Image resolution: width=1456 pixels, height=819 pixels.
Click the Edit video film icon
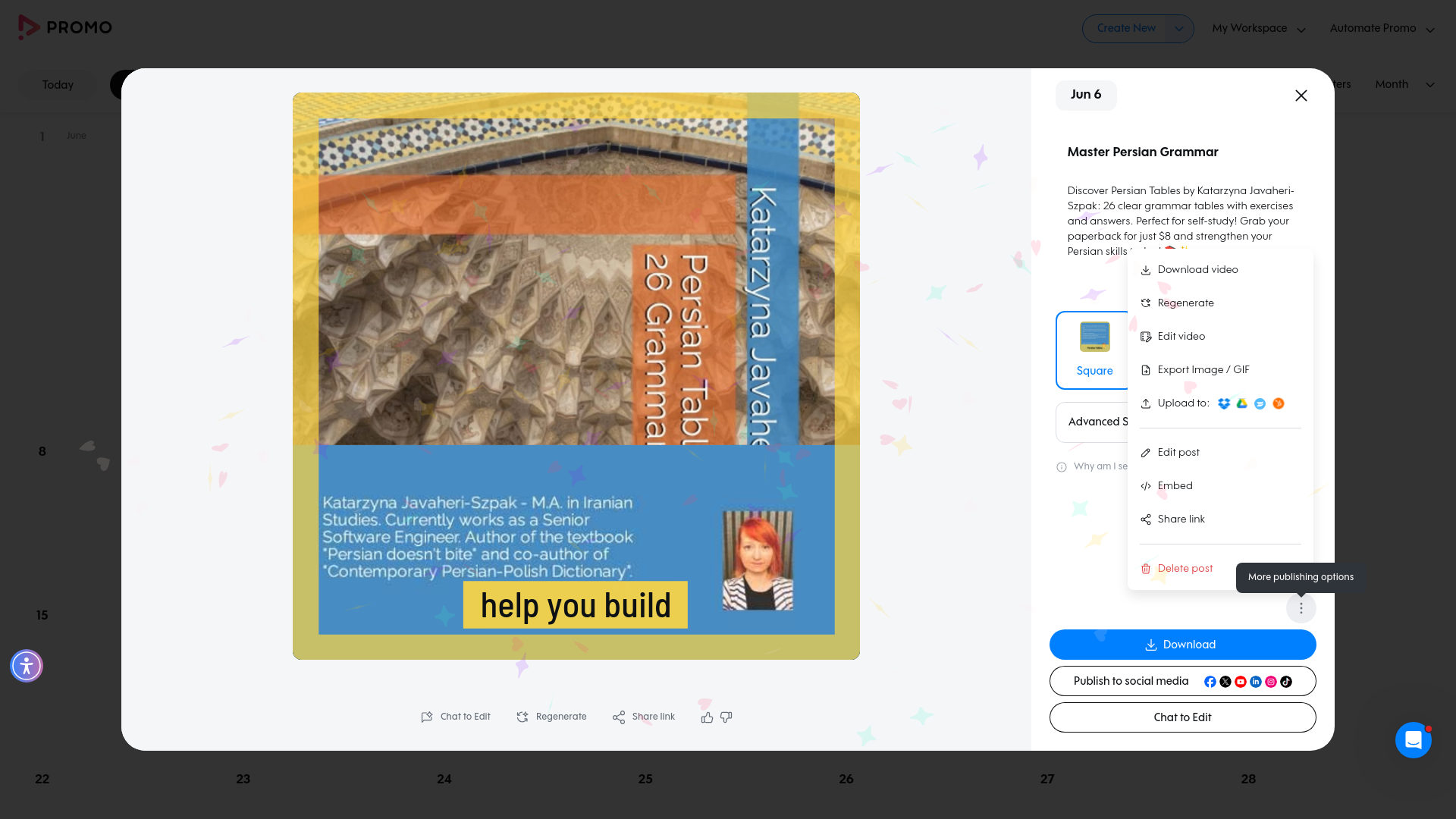coord(1146,337)
